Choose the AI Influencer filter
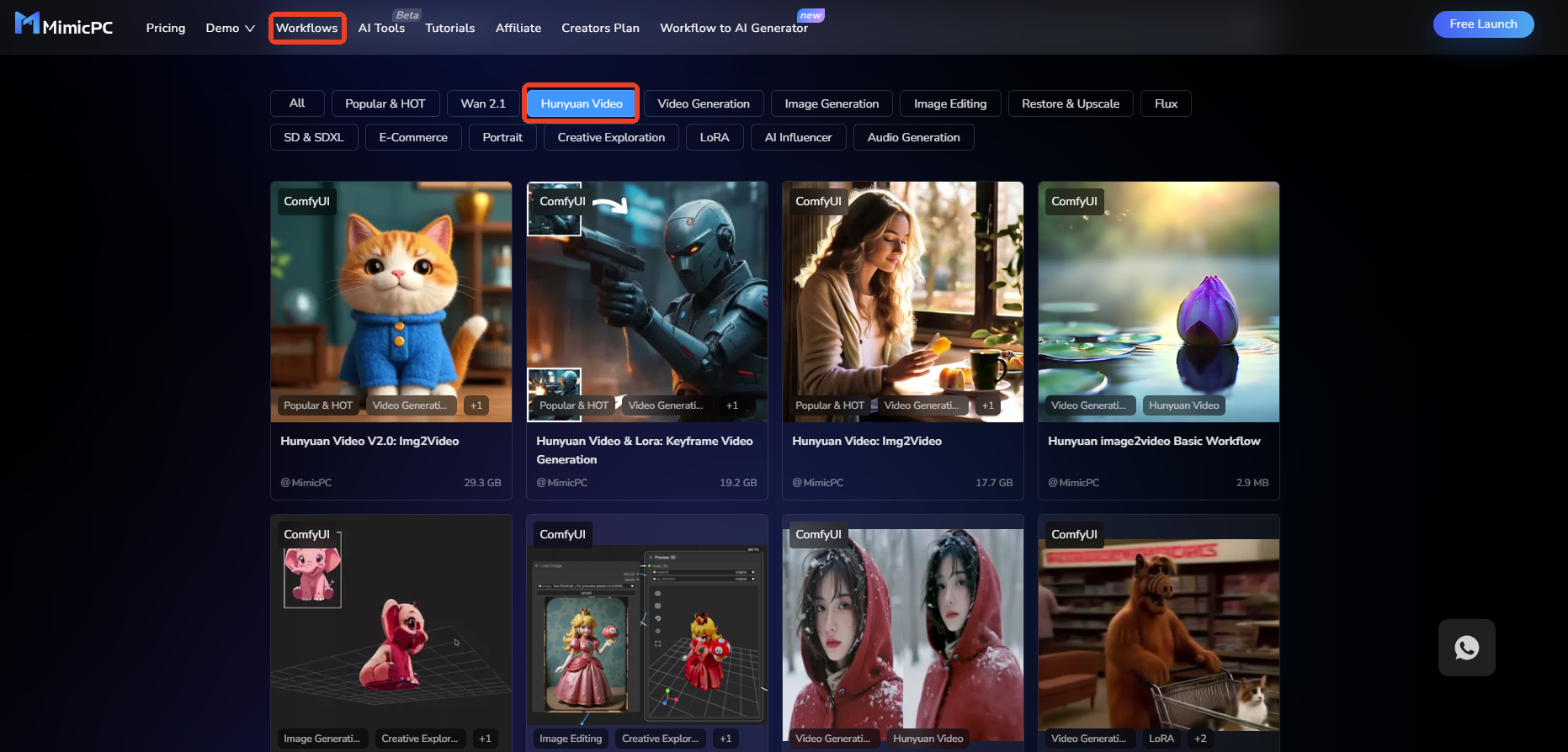Image resolution: width=1568 pixels, height=752 pixels. pos(798,137)
